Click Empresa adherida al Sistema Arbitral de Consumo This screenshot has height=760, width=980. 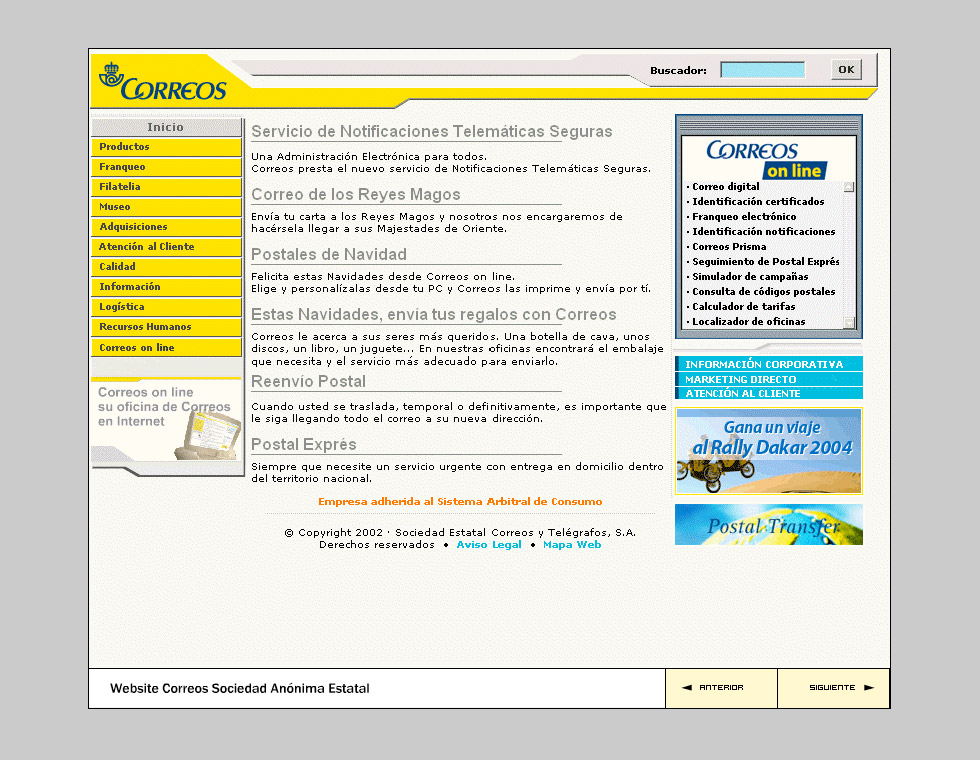(460, 501)
